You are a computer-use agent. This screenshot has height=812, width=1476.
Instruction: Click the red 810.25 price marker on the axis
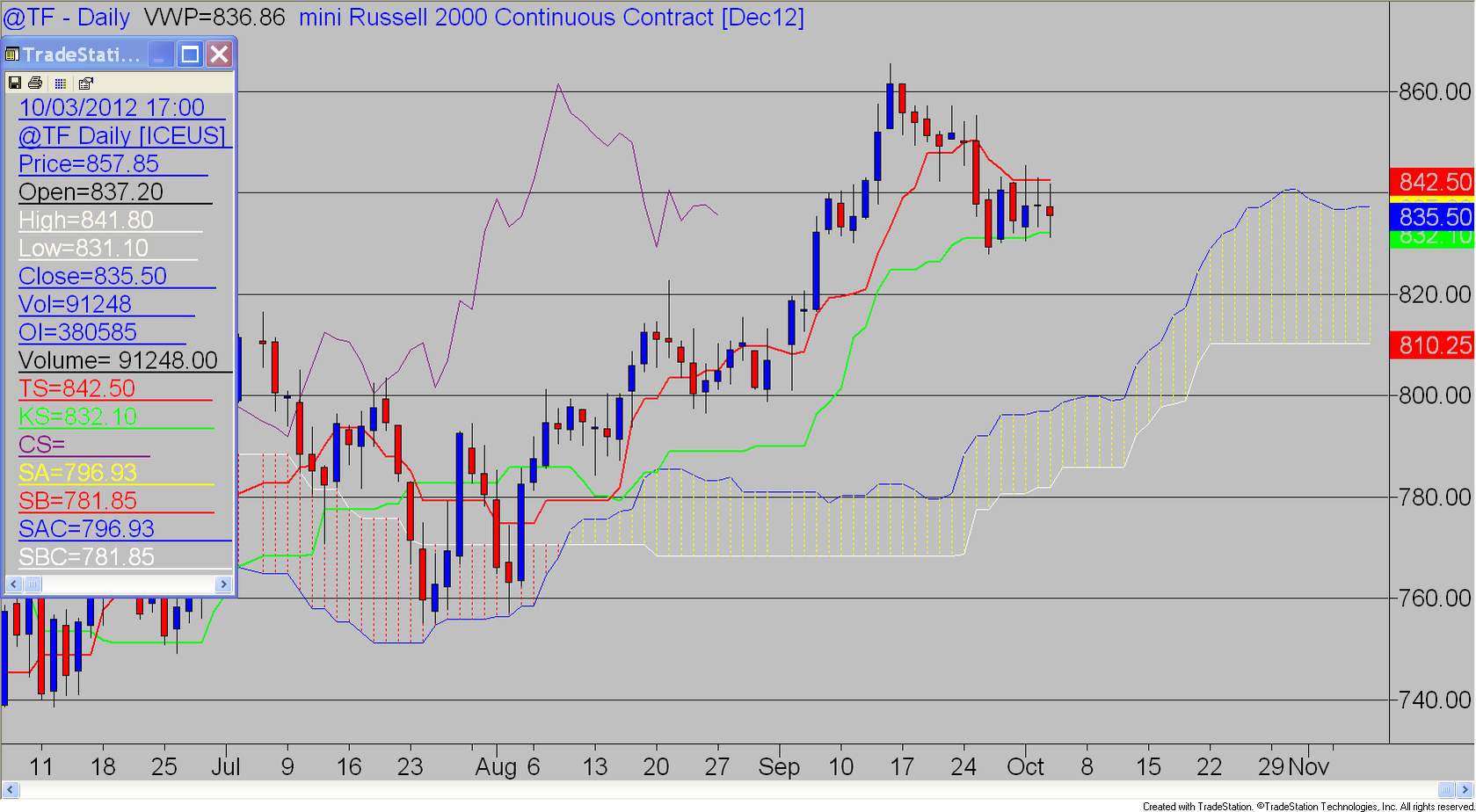coord(1432,344)
